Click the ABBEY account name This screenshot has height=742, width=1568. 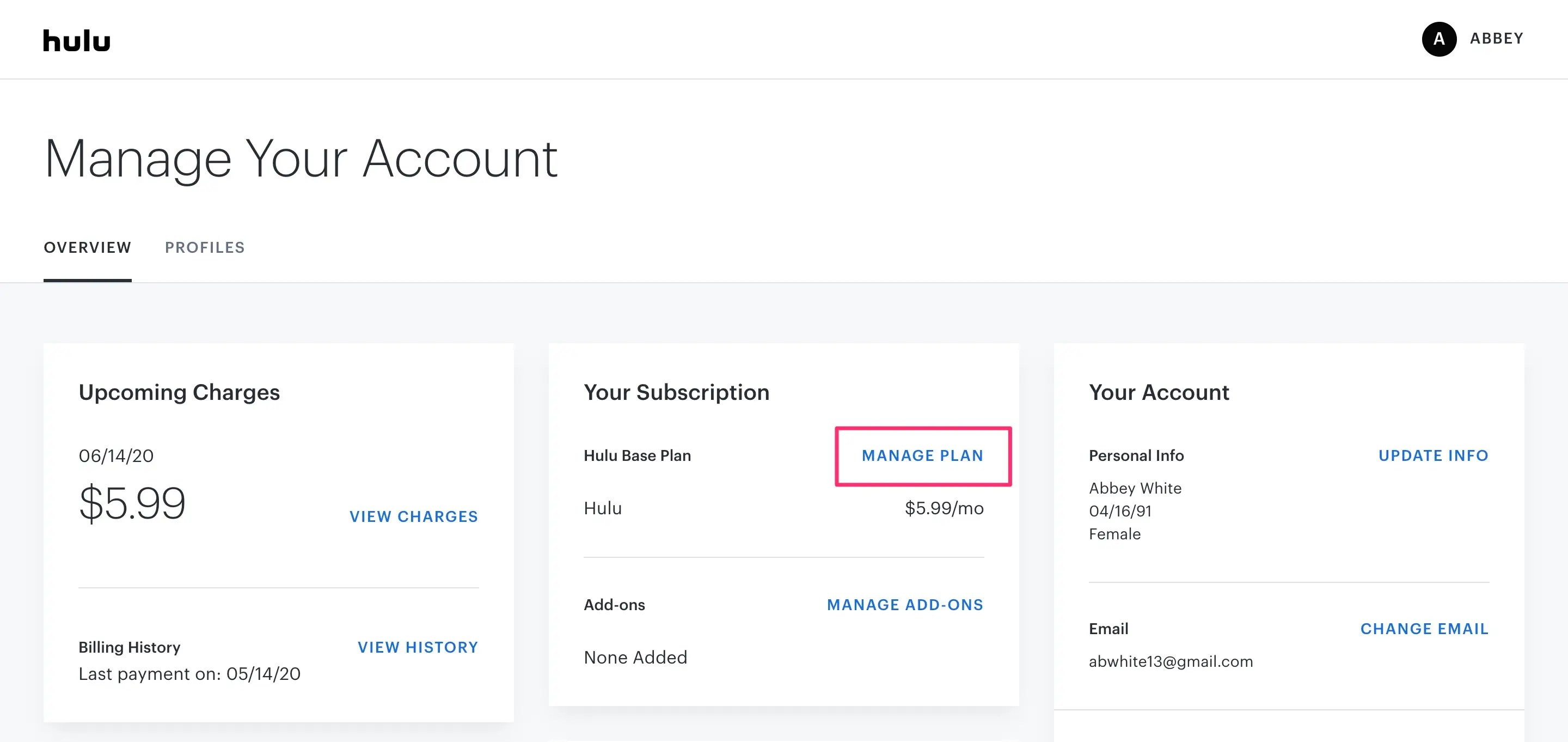click(1497, 38)
